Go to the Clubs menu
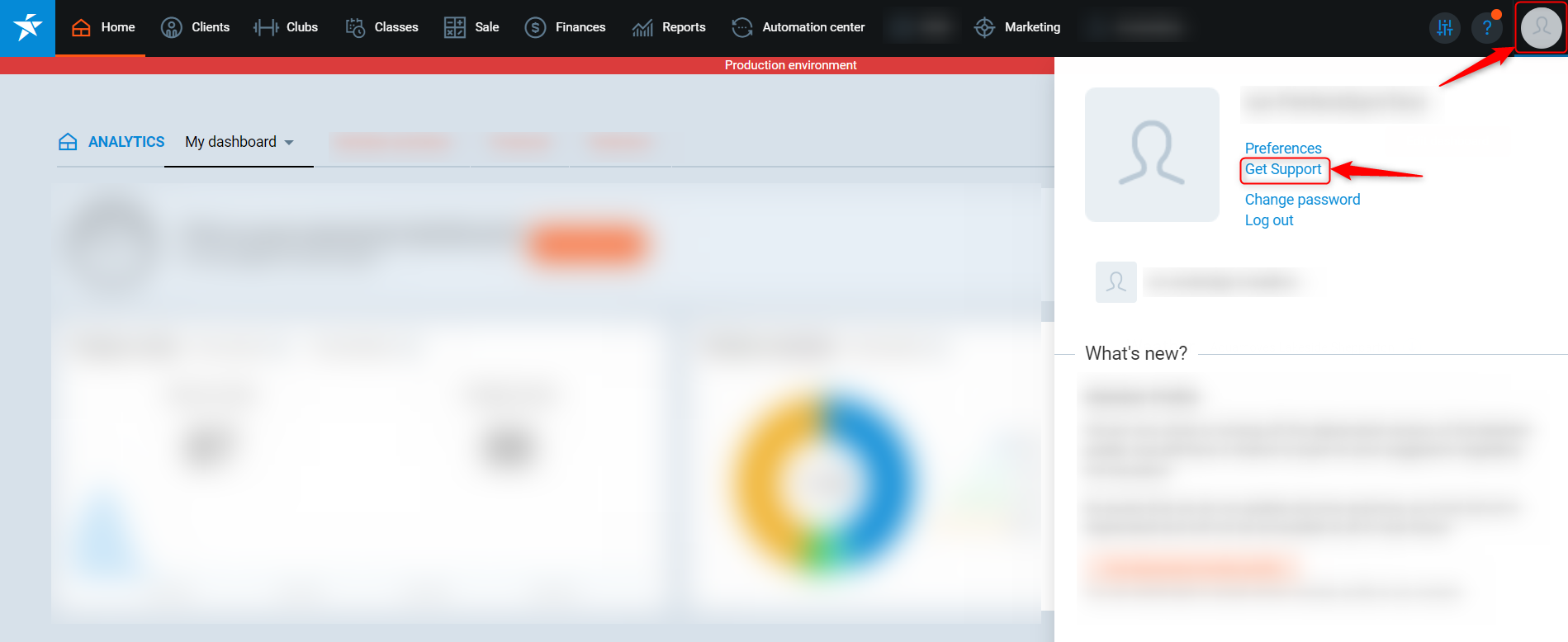This screenshot has width=1568, height=642. click(286, 27)
